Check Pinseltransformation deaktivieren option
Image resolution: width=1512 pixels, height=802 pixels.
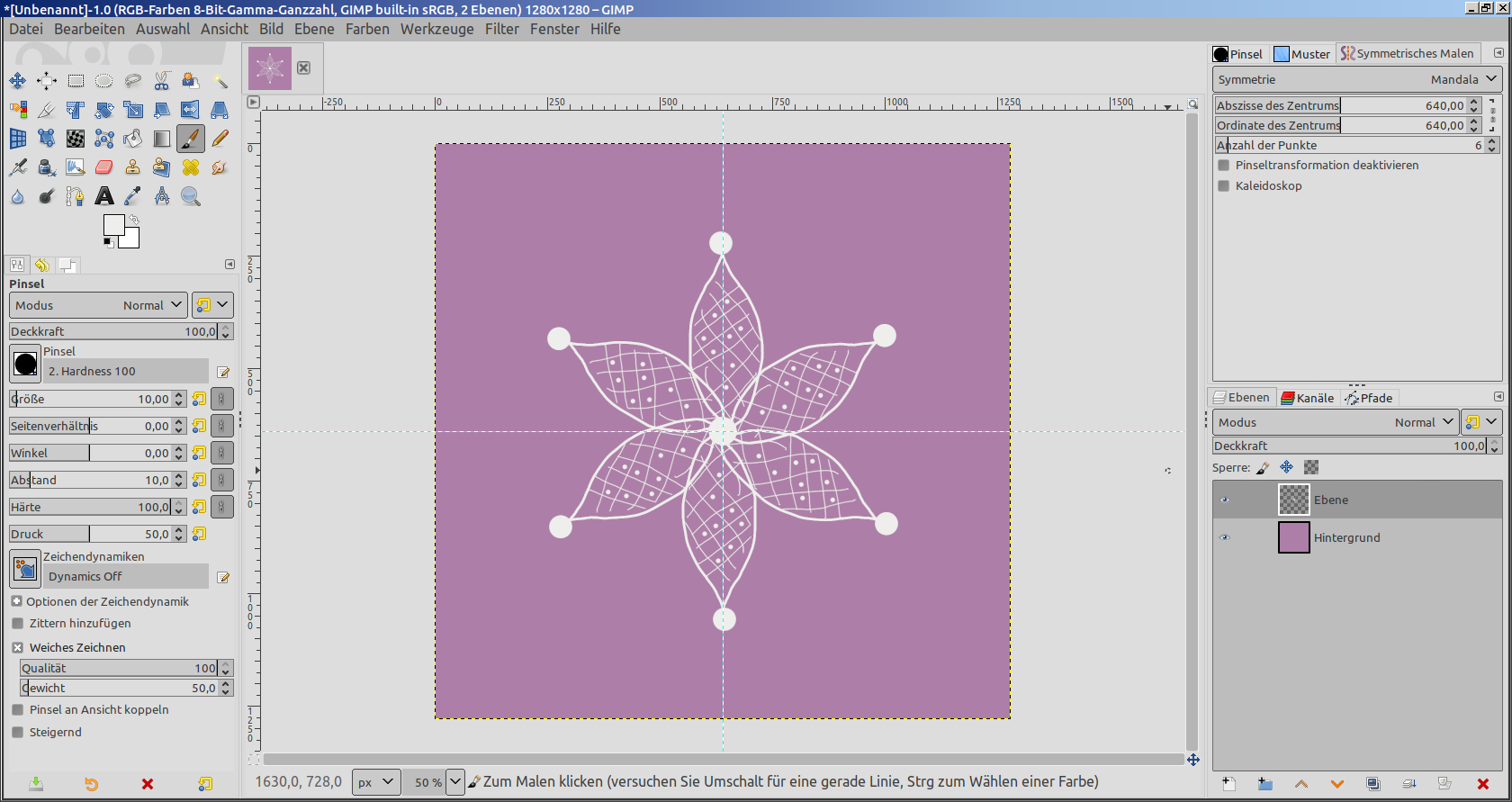pos(1224,166)
